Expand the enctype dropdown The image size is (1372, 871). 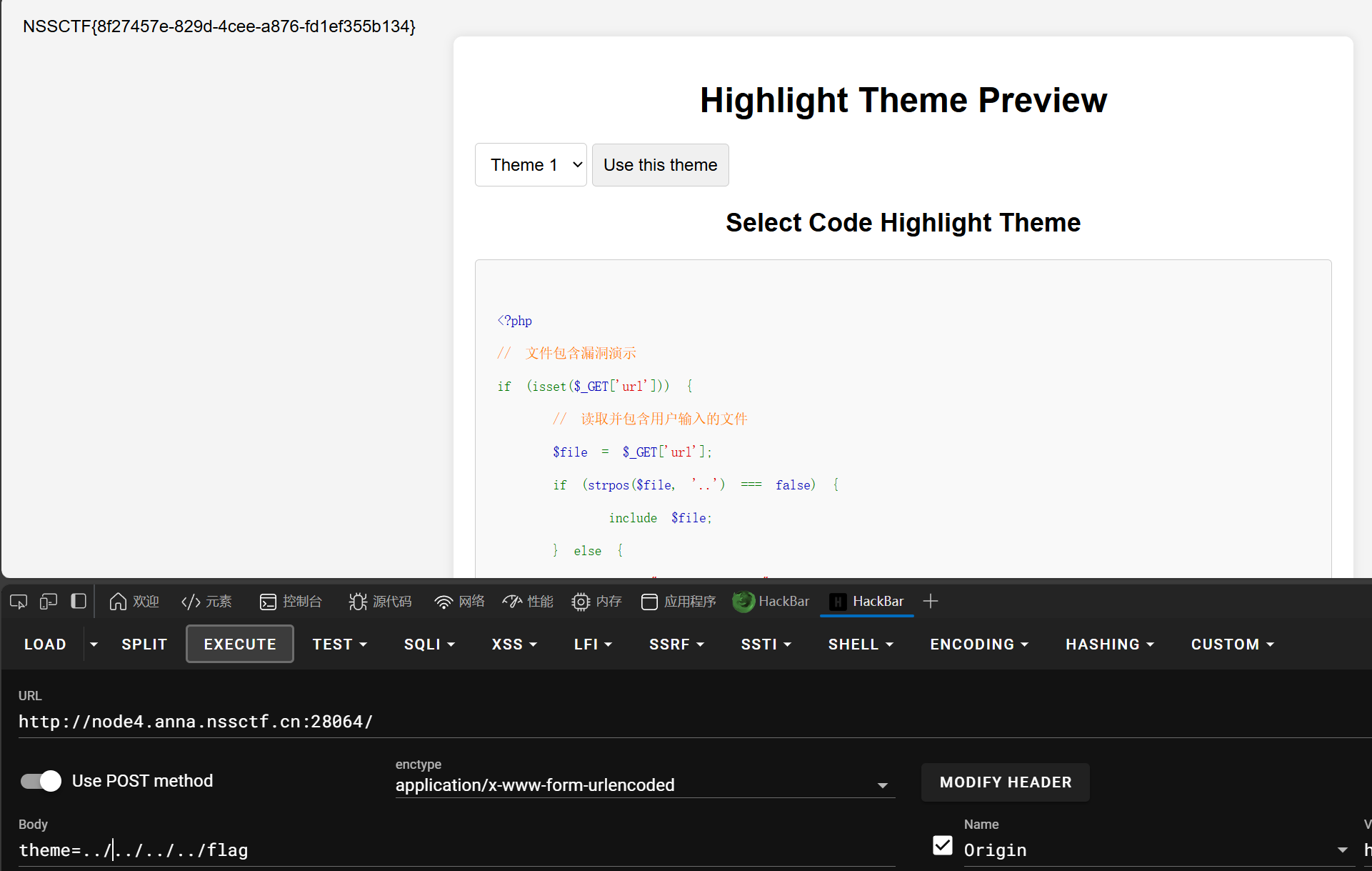tap(882, 785)
